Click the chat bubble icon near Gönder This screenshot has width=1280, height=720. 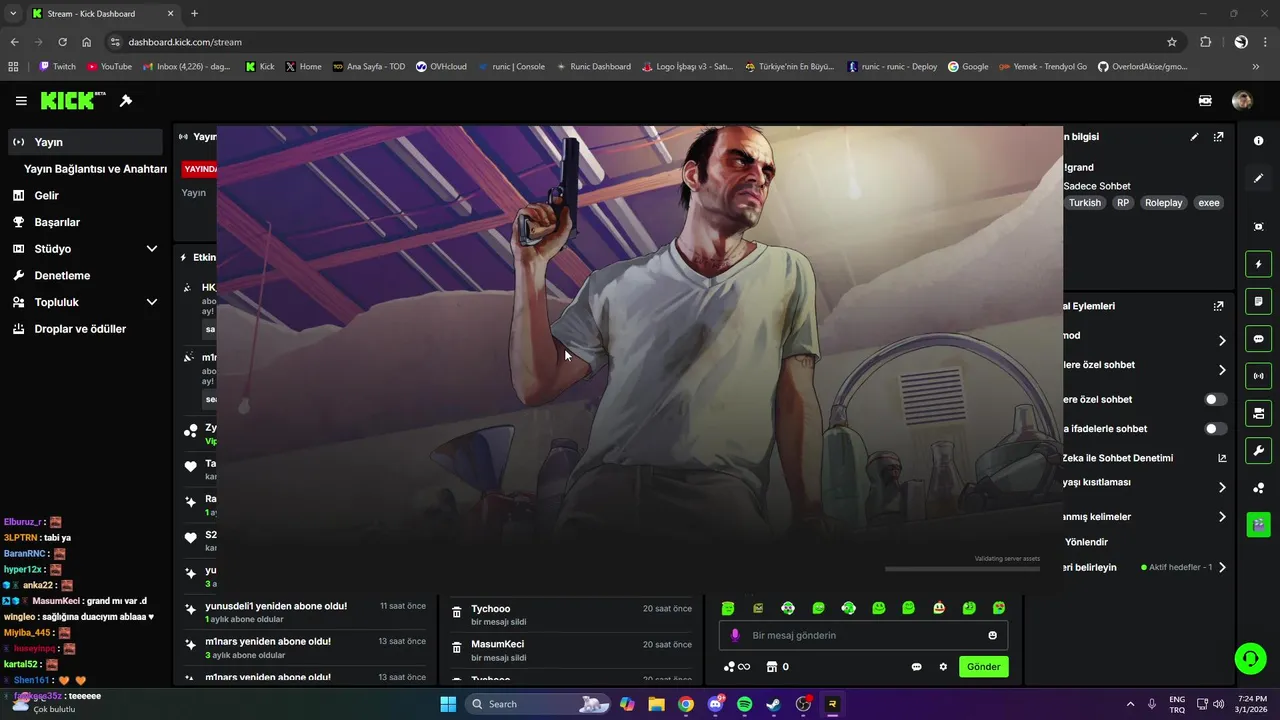tap(916, 667)
